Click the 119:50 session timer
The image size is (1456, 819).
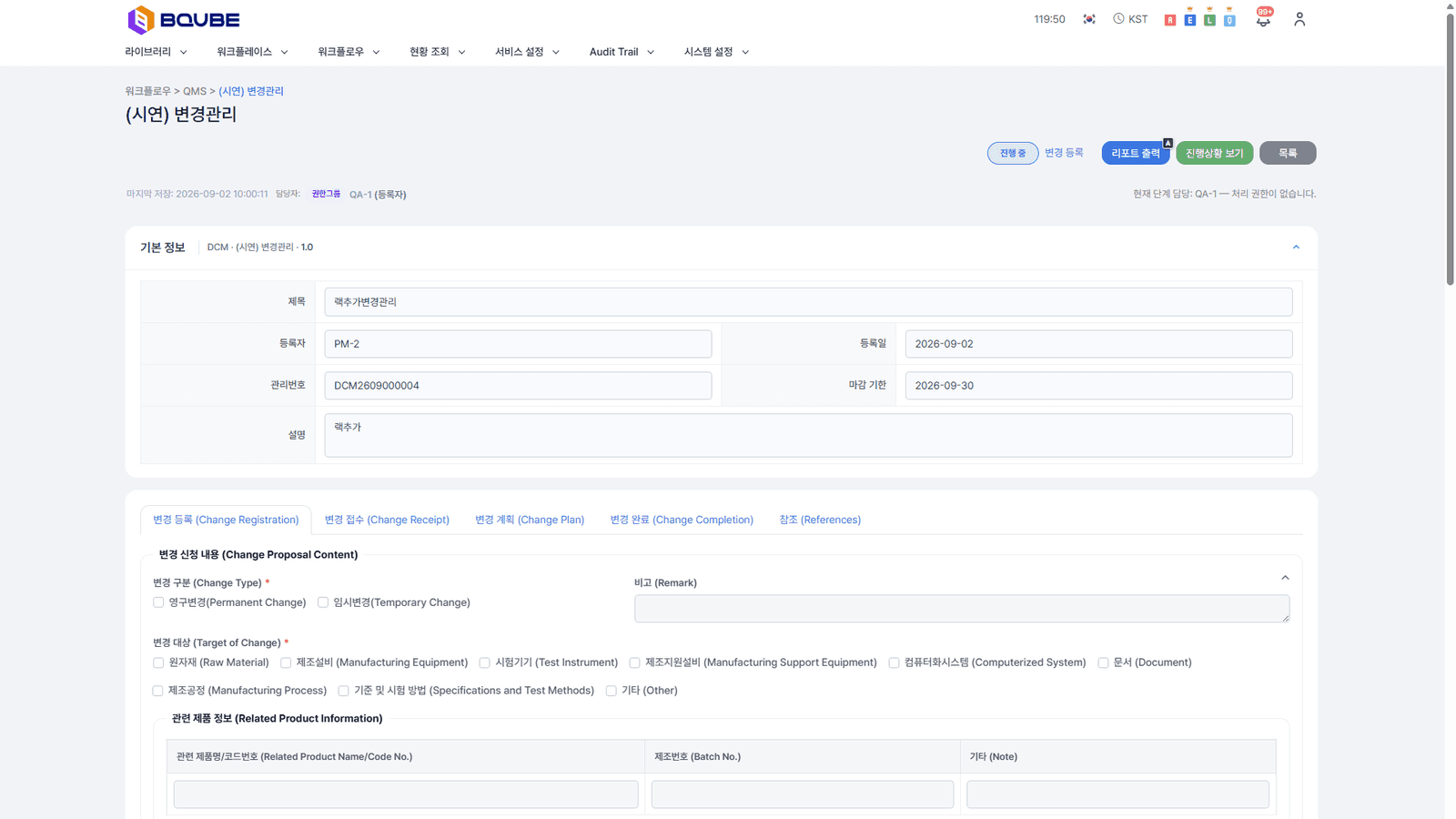(1049, 19)
